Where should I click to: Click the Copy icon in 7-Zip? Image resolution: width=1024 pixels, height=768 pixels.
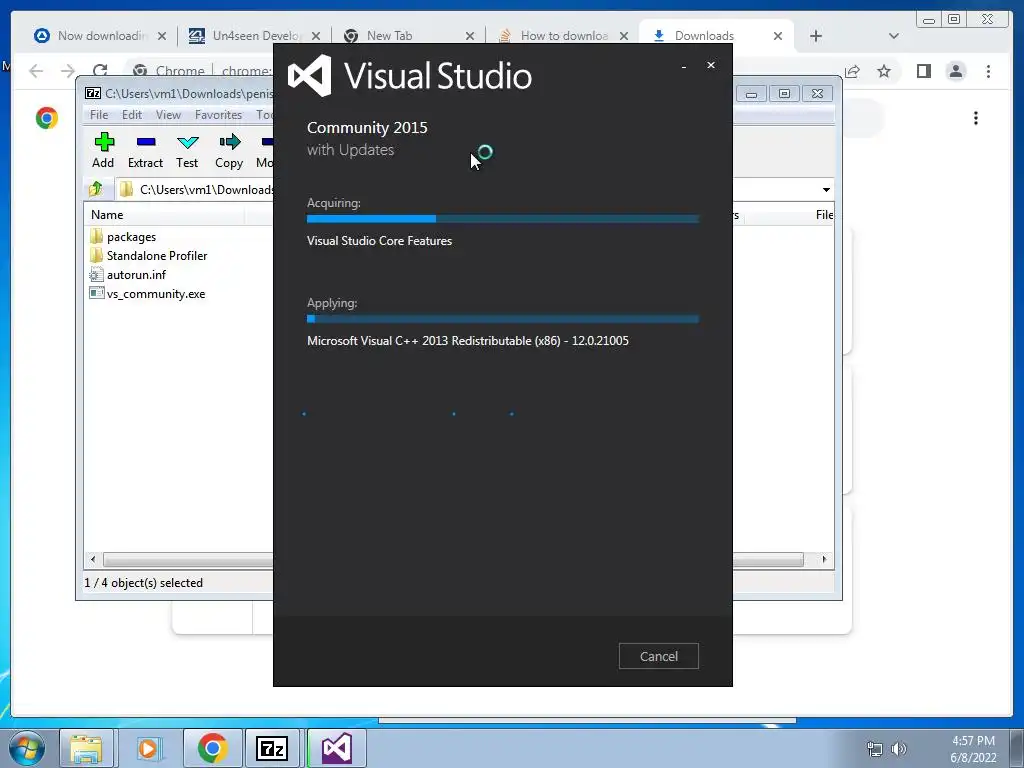click(229, 150)
